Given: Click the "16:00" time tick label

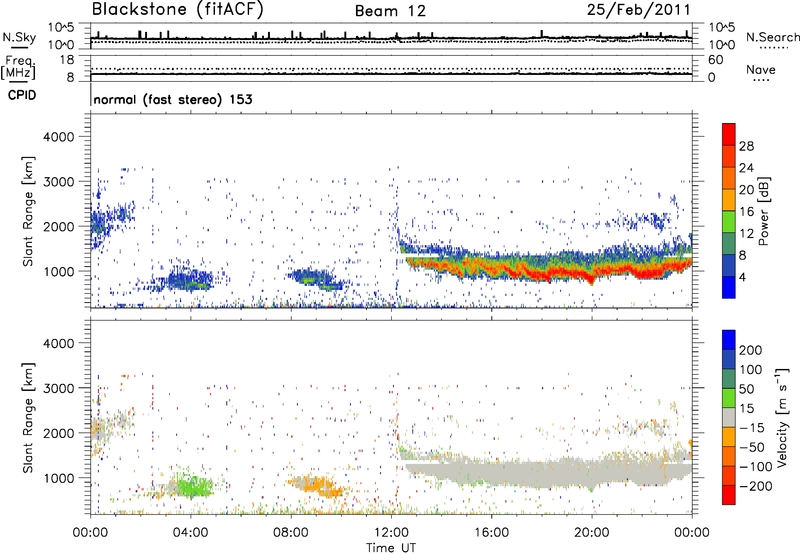Looking at the screenshot, I should (x=491, y=532).
